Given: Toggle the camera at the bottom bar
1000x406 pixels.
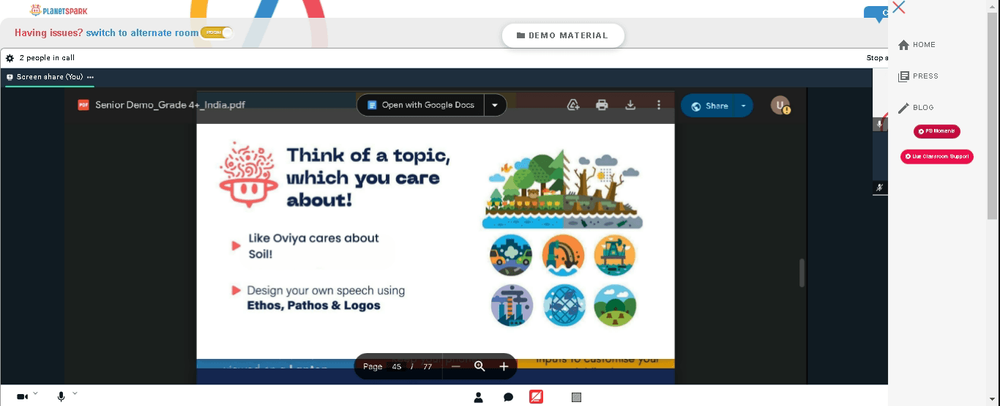Looking at the screenshot, I should pos(22,397).
